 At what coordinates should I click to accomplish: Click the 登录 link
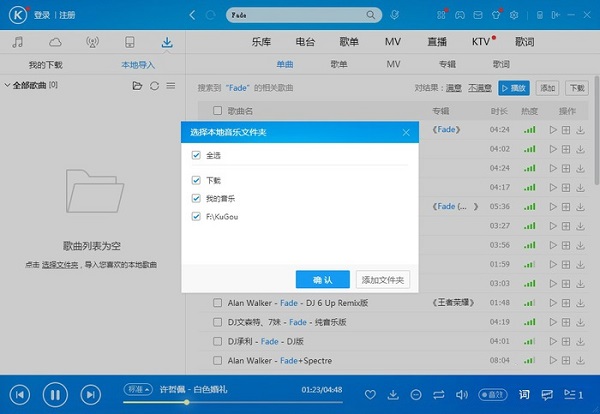tap(42, 15)
